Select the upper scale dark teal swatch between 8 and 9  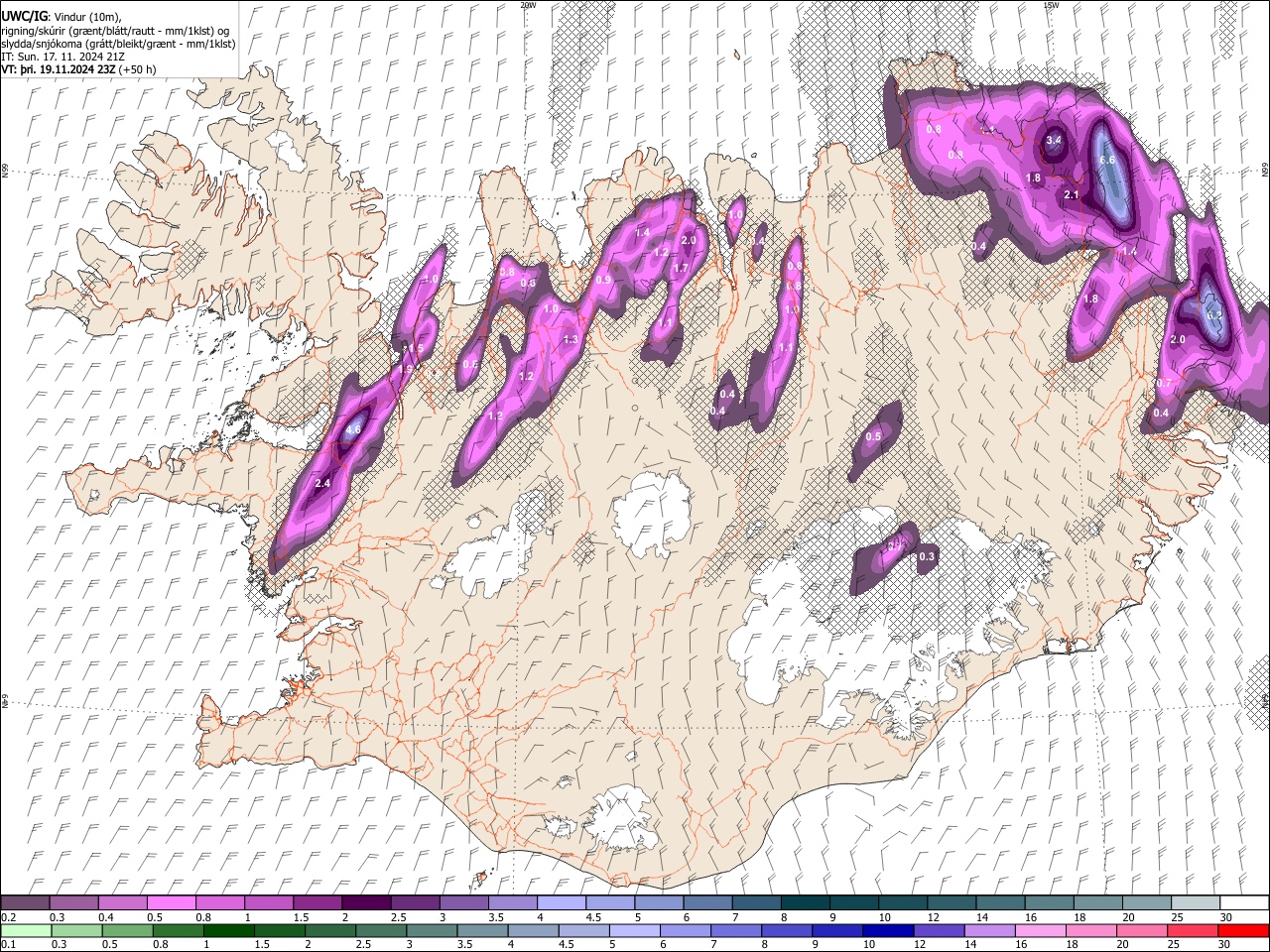point(806,903)
